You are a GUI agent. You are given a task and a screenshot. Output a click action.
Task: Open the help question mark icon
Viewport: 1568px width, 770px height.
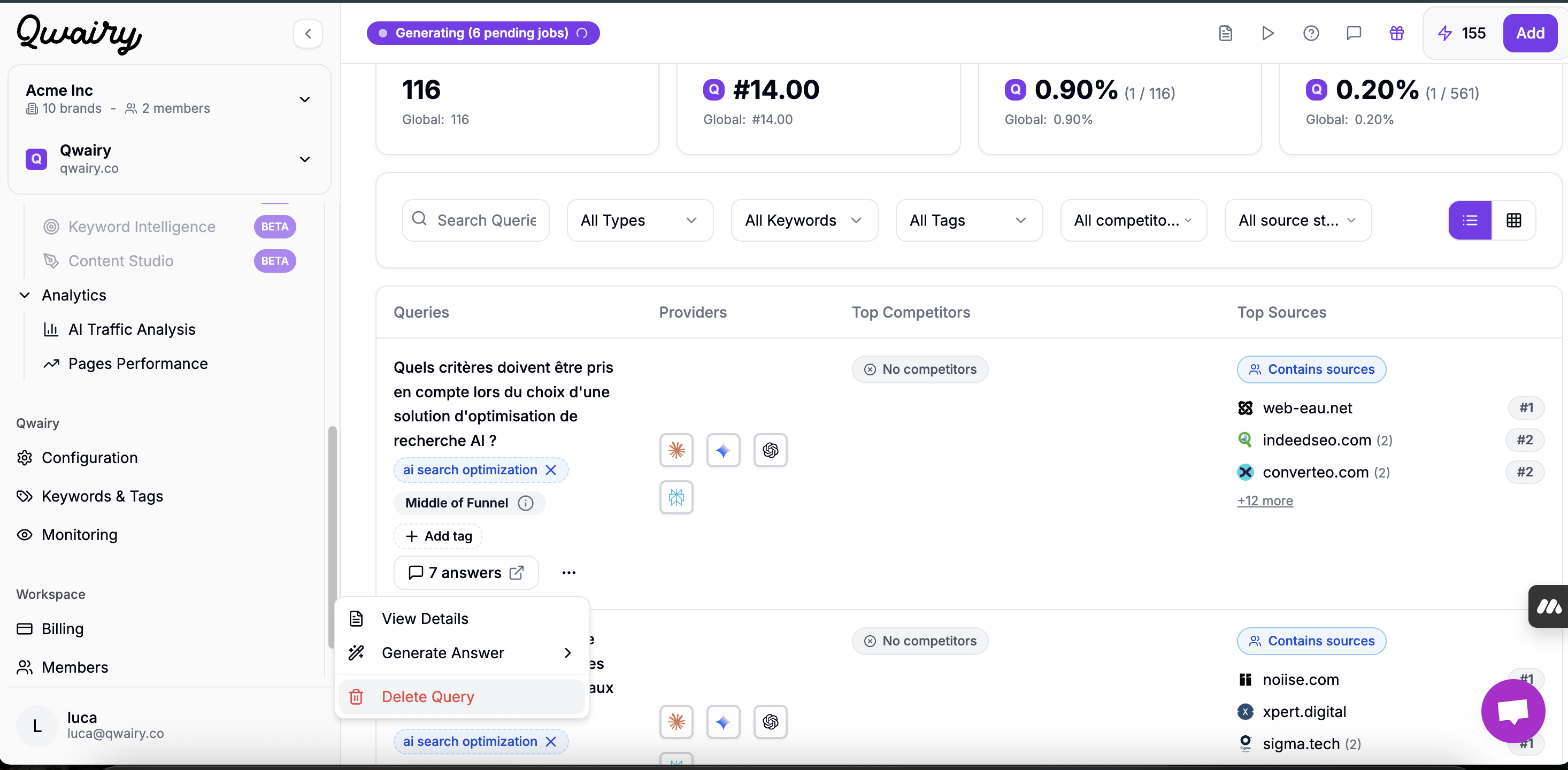pyautogui.click(x=1311, y=33)
